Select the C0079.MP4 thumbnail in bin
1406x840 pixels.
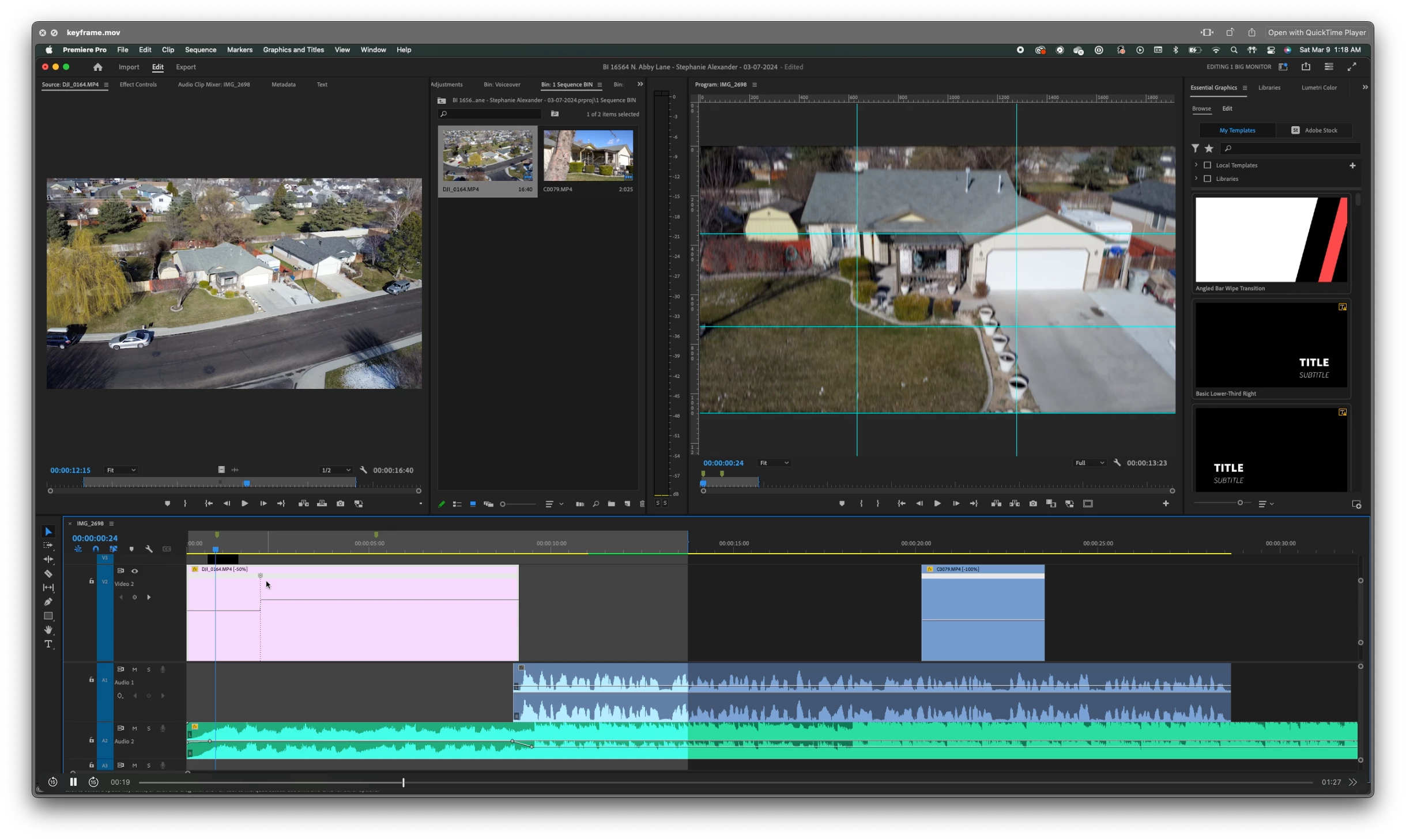[x=588, y=156]
